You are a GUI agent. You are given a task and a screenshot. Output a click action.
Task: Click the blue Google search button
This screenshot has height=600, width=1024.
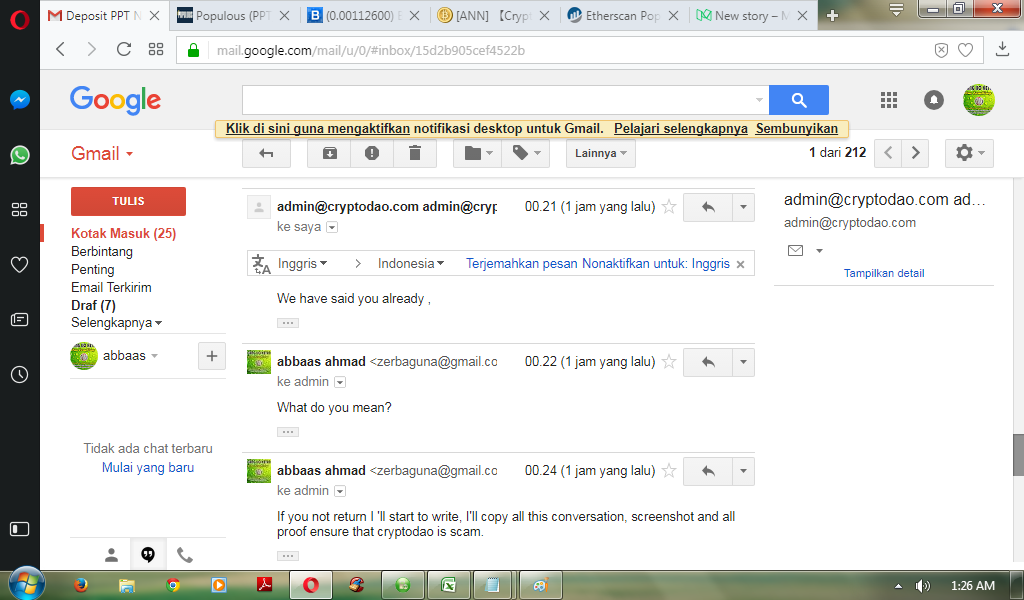799,100
